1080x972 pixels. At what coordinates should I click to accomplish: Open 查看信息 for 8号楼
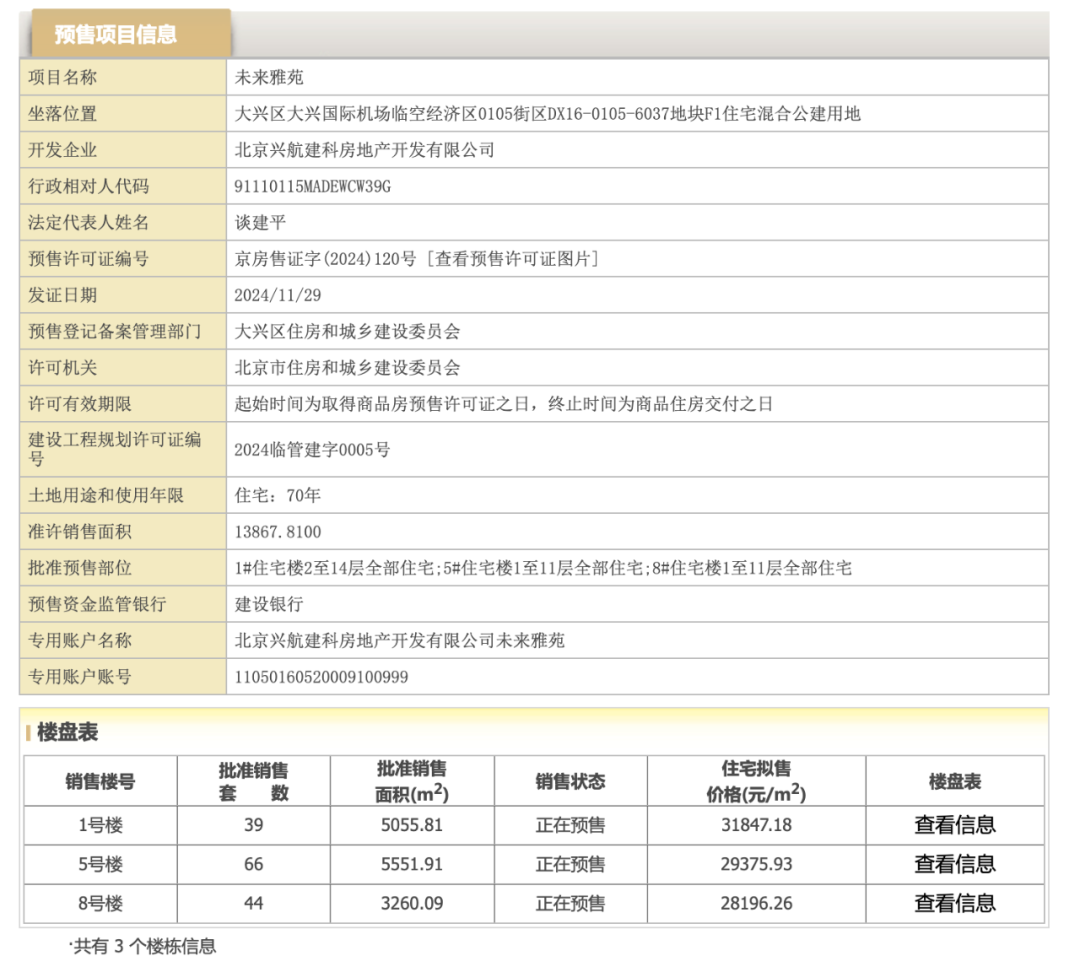click(955, 903)
